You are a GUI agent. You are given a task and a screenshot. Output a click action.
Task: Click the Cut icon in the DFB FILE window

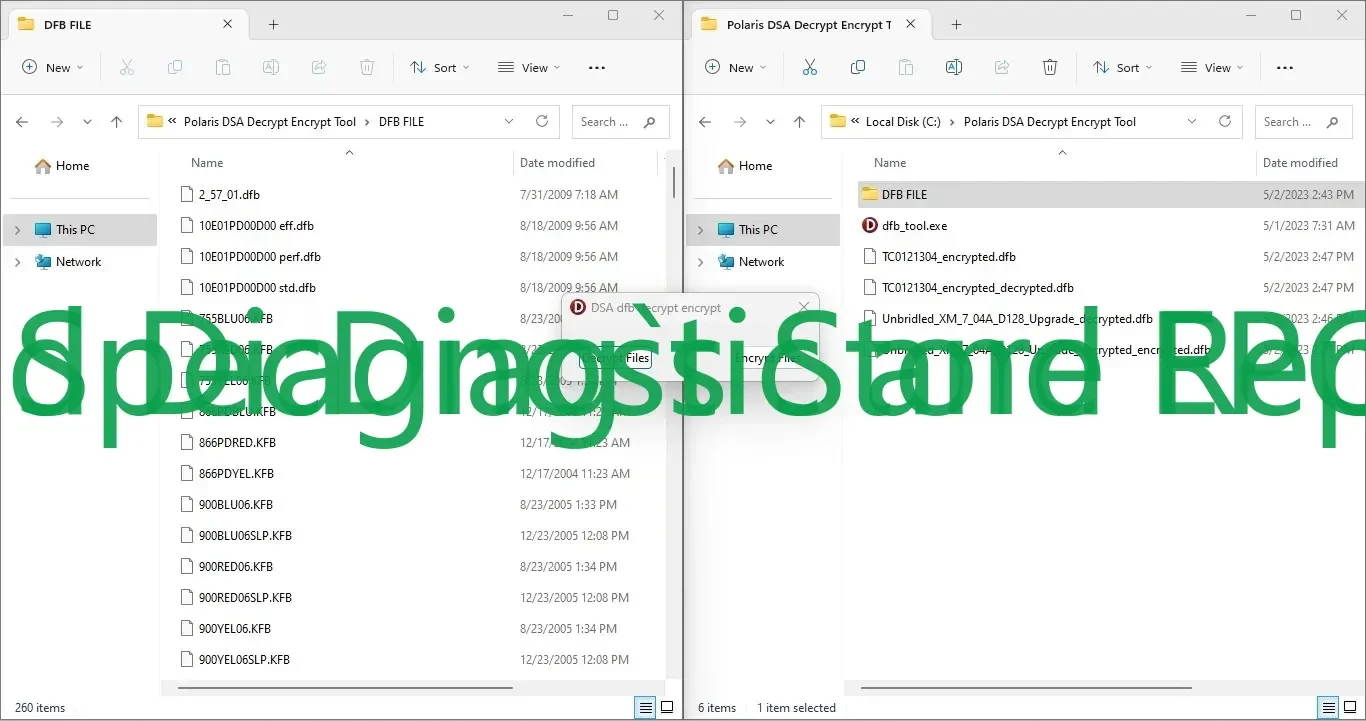tap(127, 68)
